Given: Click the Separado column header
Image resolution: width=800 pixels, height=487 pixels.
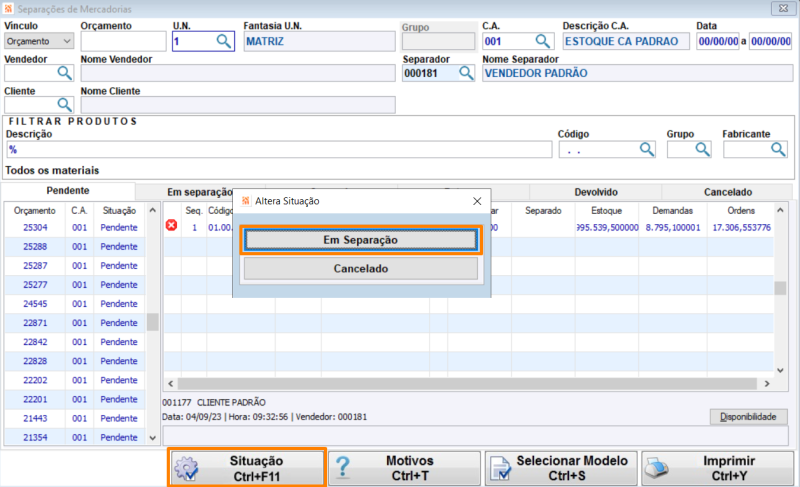Looking at the screenshot, I should pyautogui.click(x=543, y=211).
